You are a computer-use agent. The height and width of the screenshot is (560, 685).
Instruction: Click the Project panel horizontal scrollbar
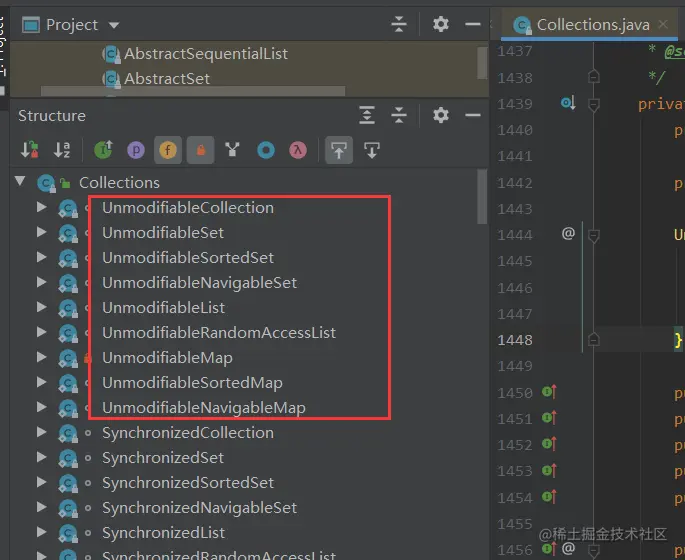(x=193, y=91)
